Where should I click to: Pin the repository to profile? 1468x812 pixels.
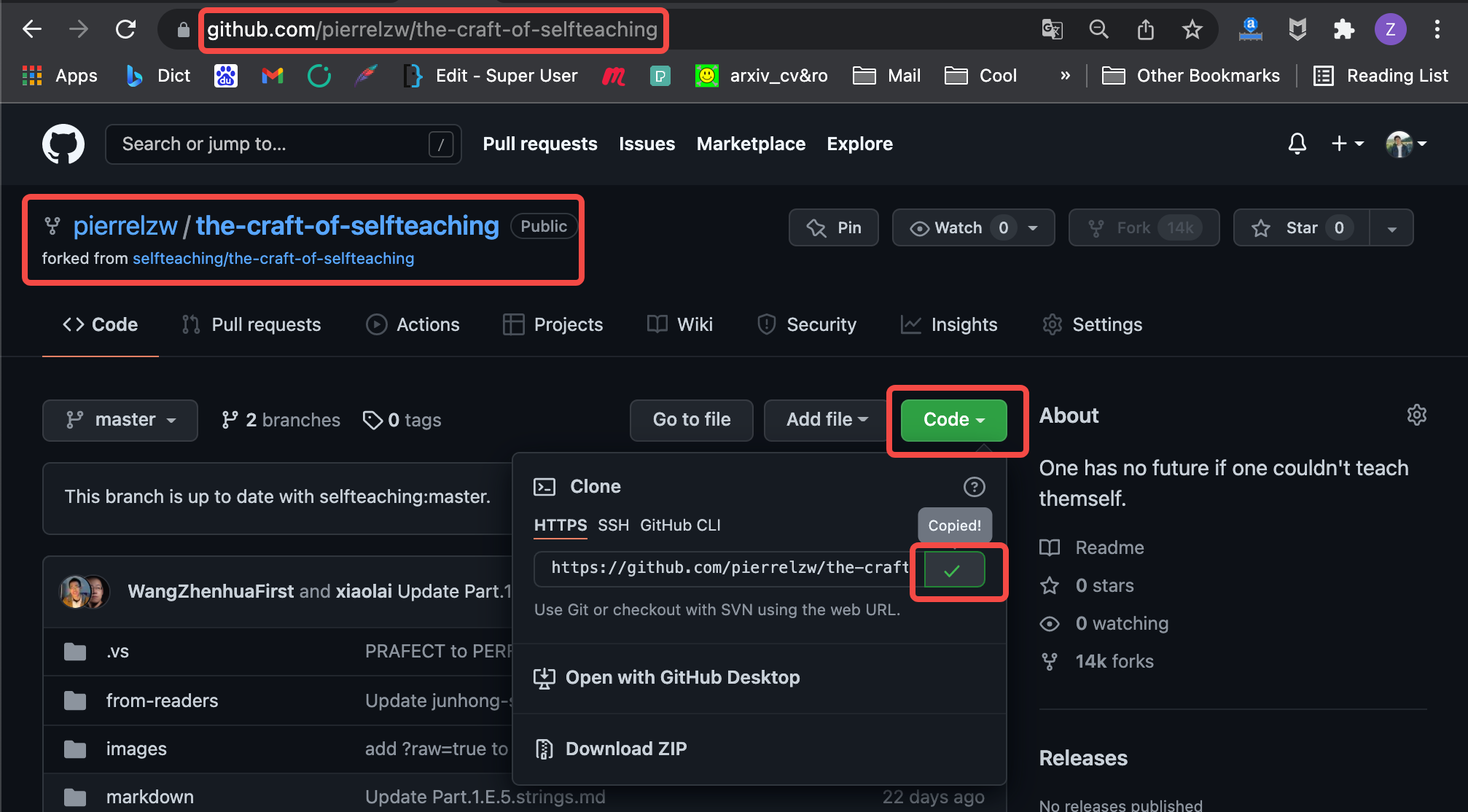click(x=834, y=228)
